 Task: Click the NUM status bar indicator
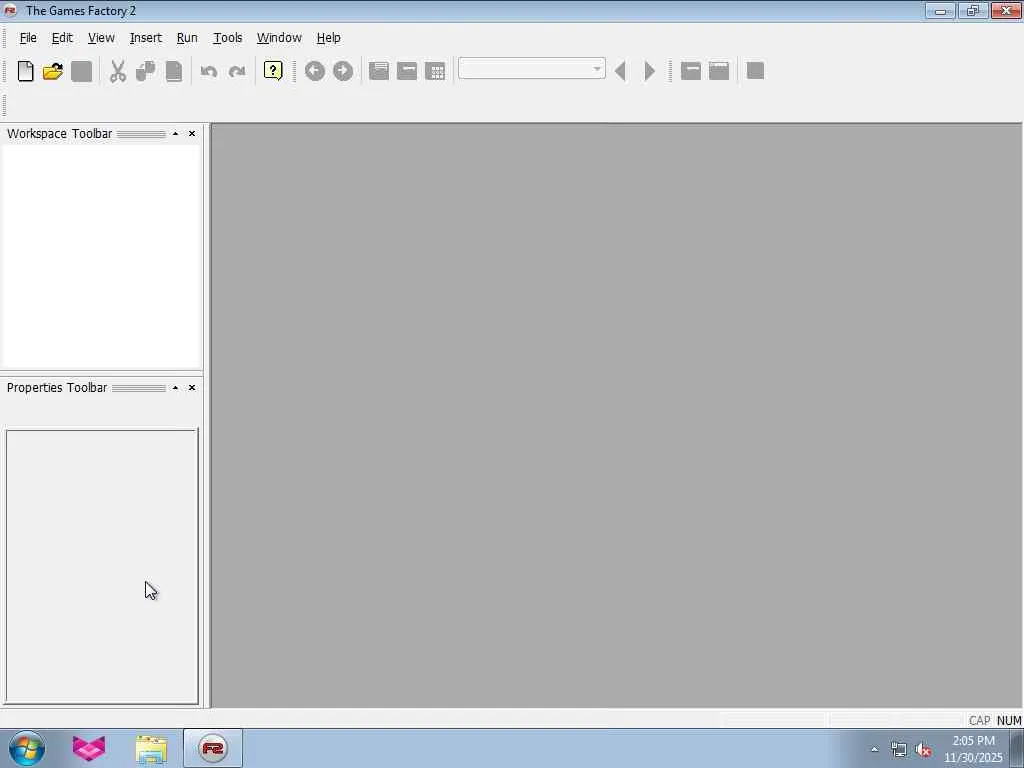click(x=1009, y=720)
